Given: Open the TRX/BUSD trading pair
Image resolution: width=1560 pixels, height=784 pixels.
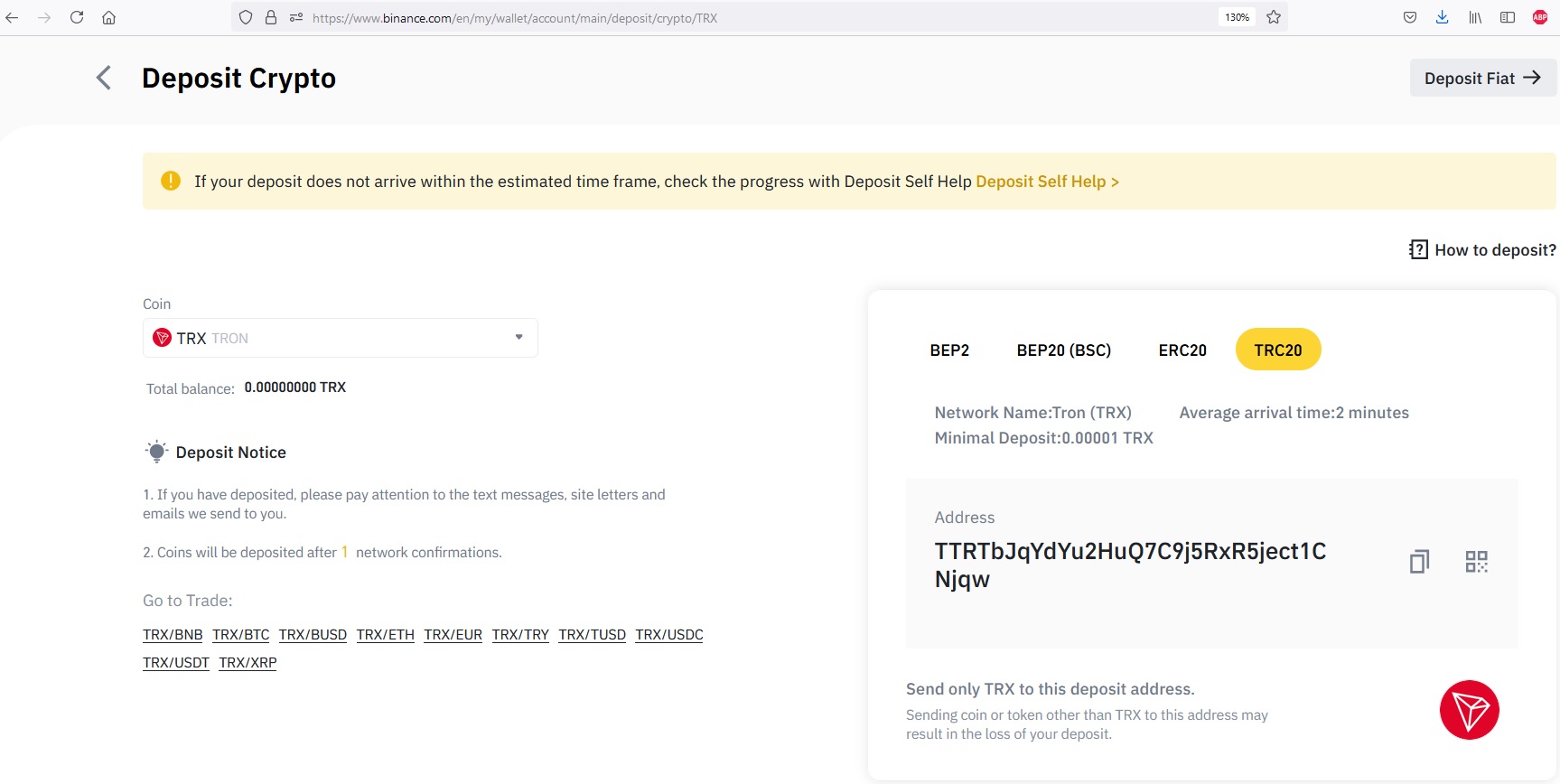Looking at the screenshot, I should [313, 634].
